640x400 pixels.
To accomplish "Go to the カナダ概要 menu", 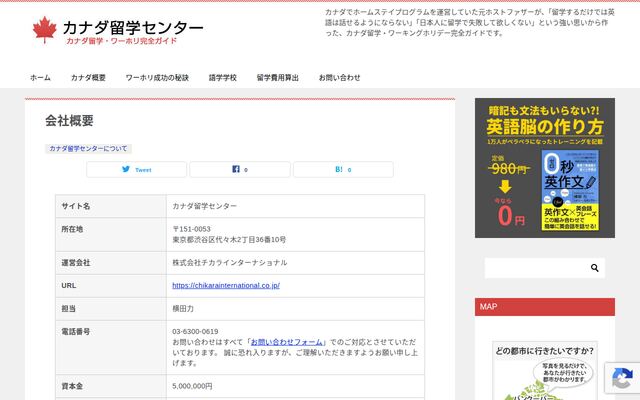I will click(88, 78).
